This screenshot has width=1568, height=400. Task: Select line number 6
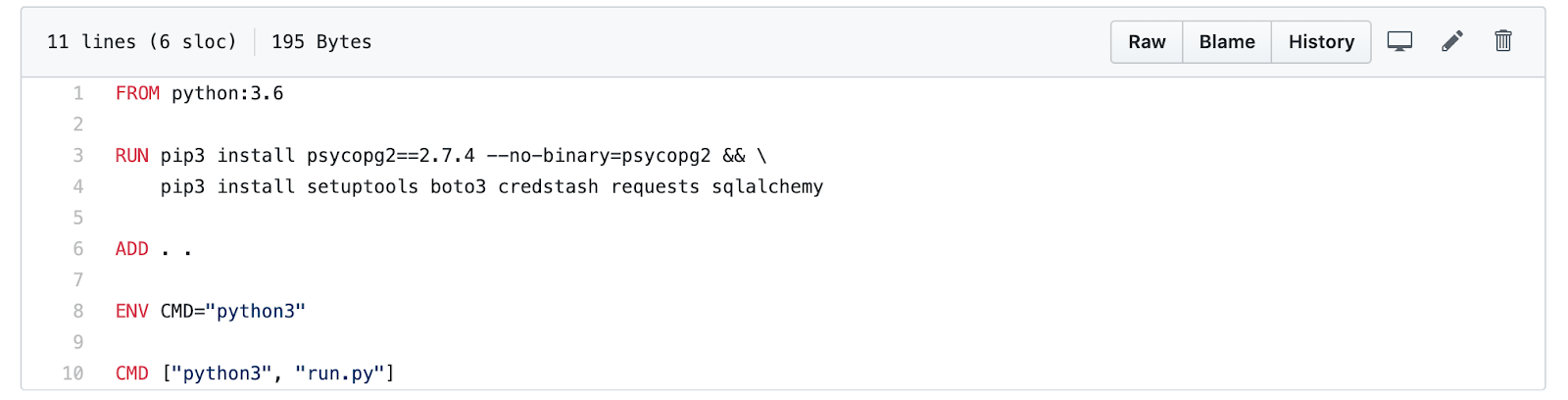click(78, 249)
